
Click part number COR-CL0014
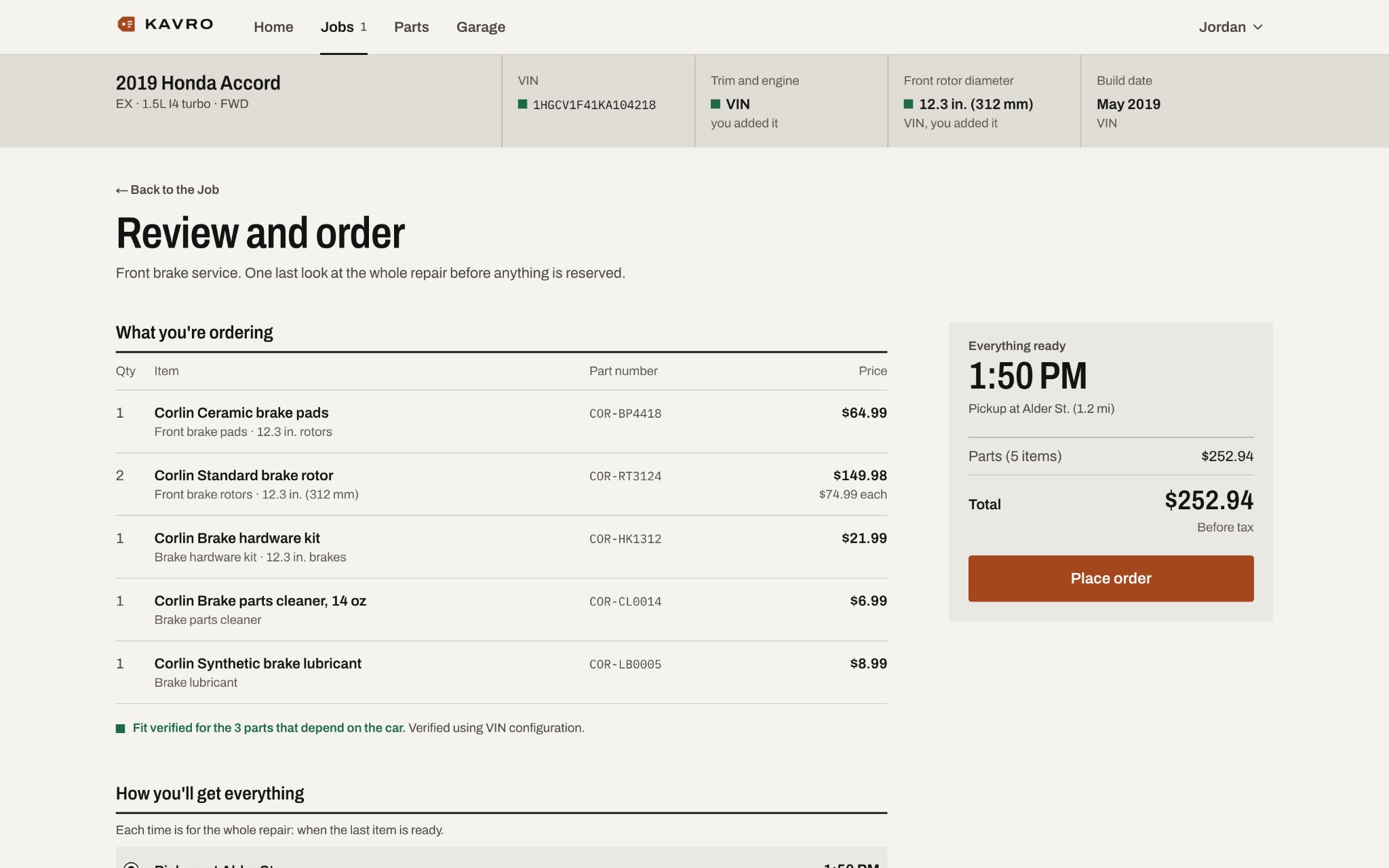pyautogui.click(x=625, y=601)
